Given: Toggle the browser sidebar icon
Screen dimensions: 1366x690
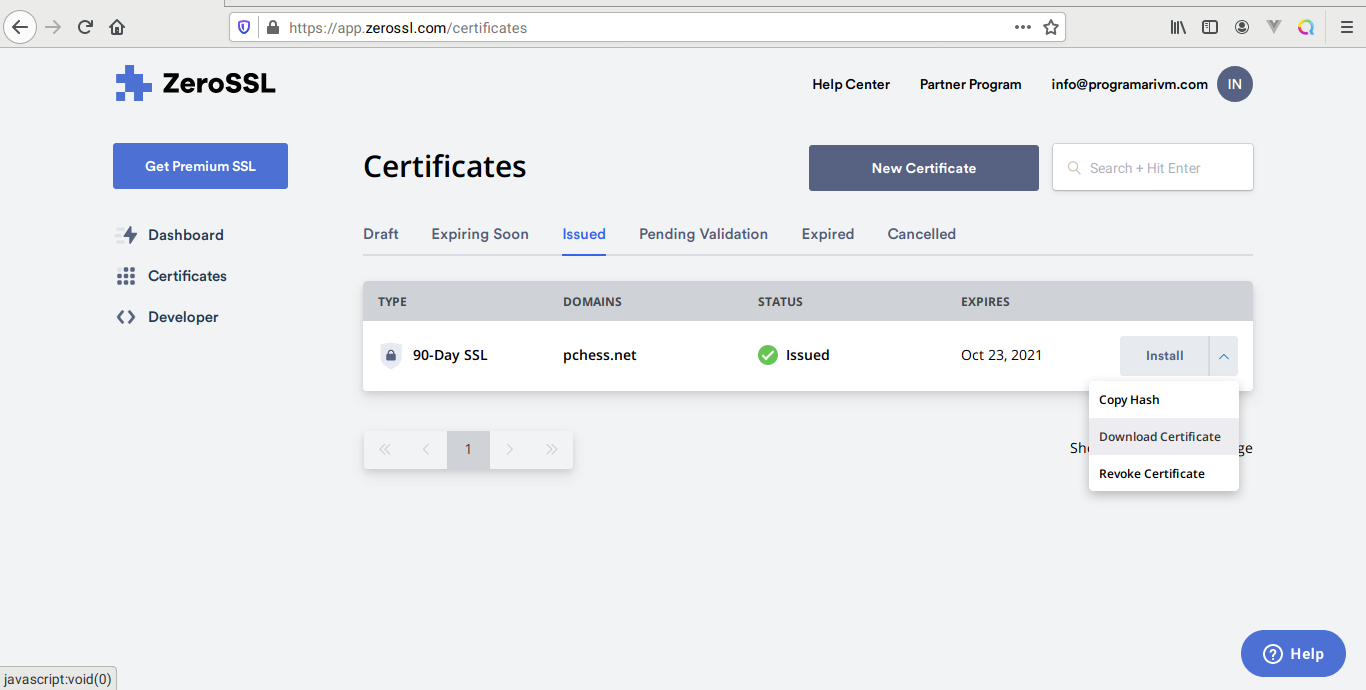Looking at the screenshot, I should [1210, 28].
